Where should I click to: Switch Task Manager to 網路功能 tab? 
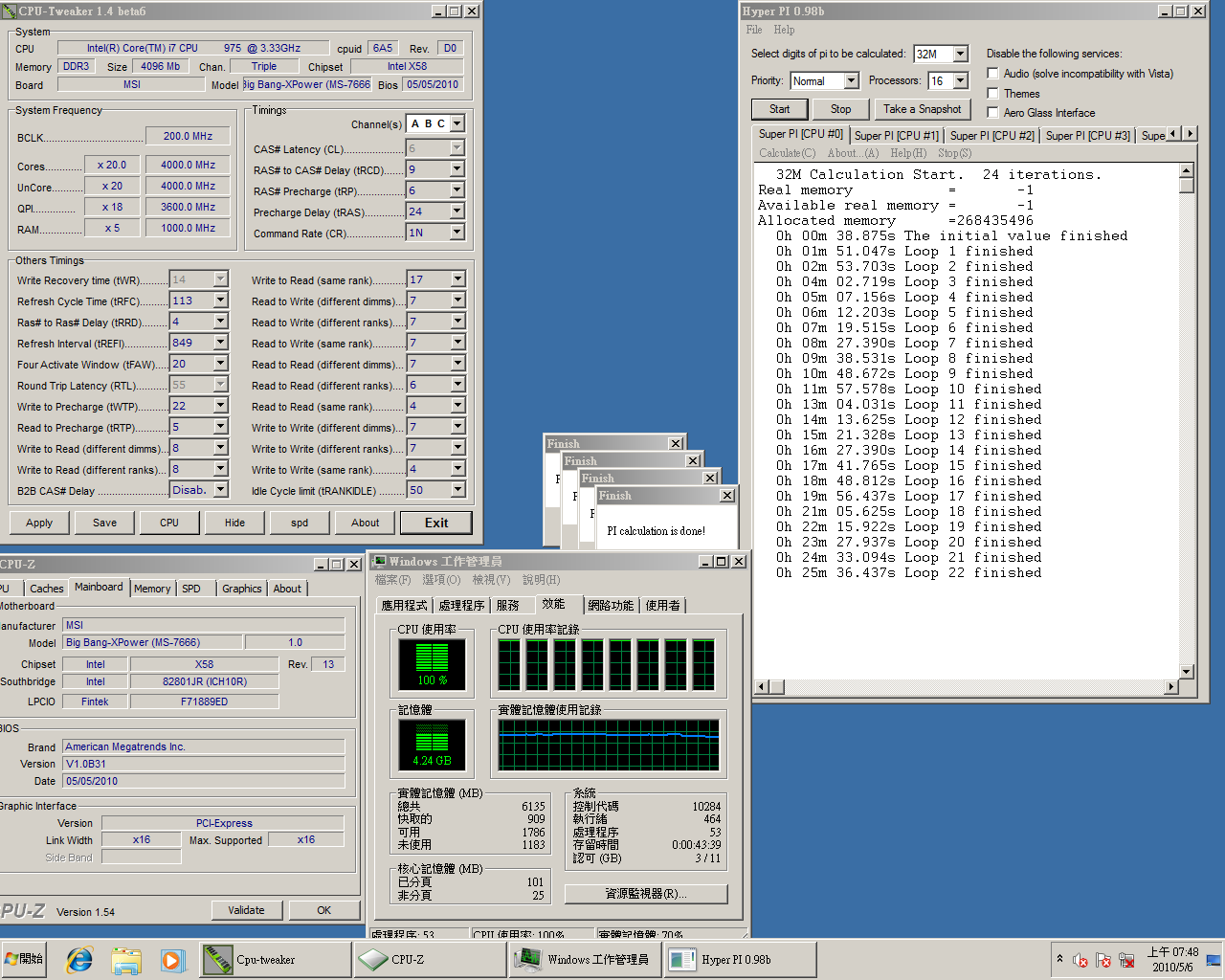point(611,605)
